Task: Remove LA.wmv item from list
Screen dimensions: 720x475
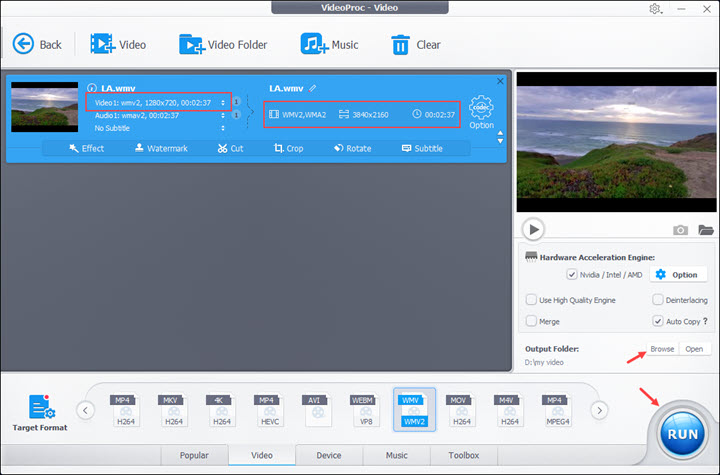Action: coord(500,81)
